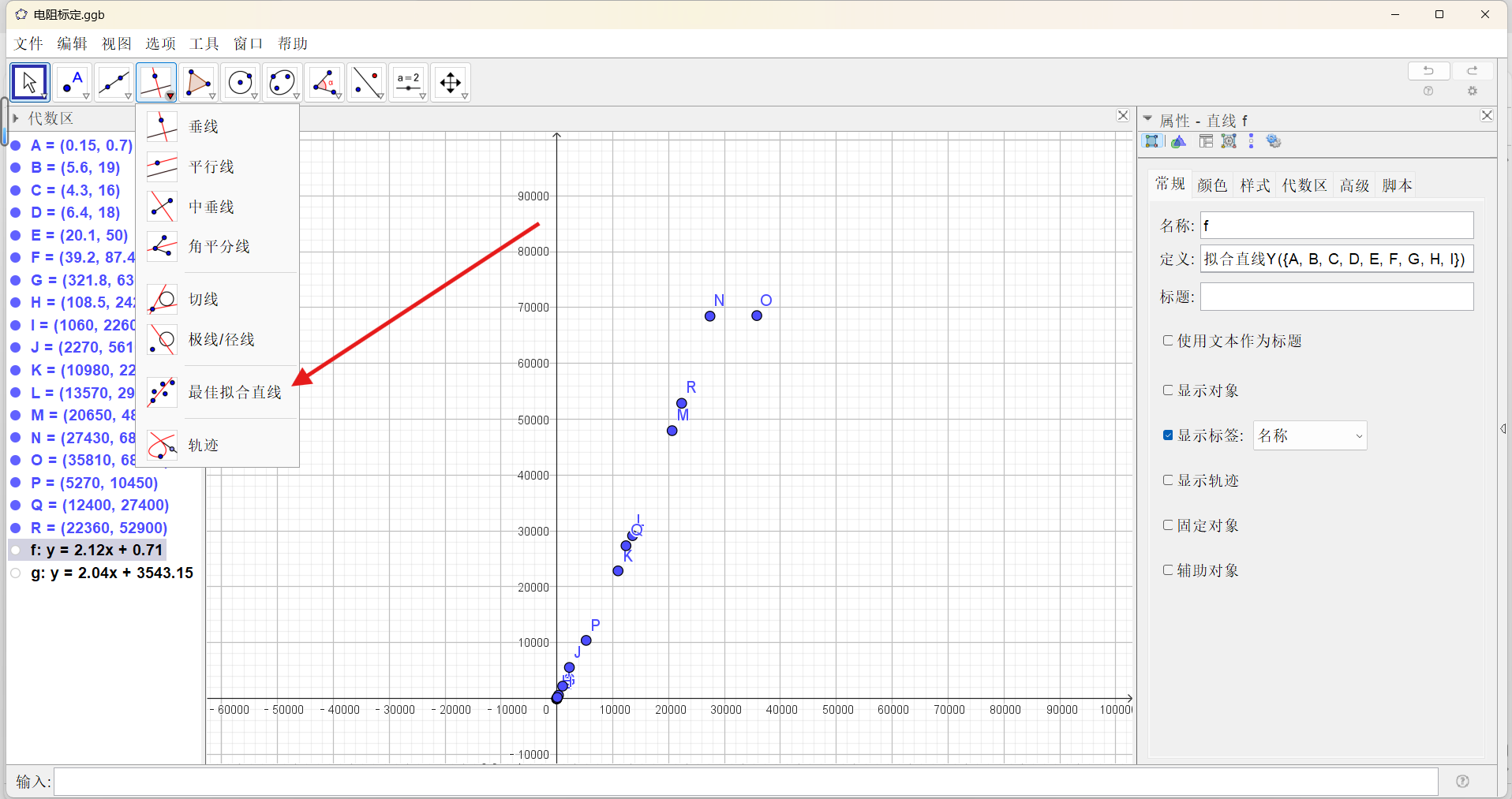Check the 辅助对象 checkbox
The width and height of the screenshot is (1512, 799).
pos(1168,570)
